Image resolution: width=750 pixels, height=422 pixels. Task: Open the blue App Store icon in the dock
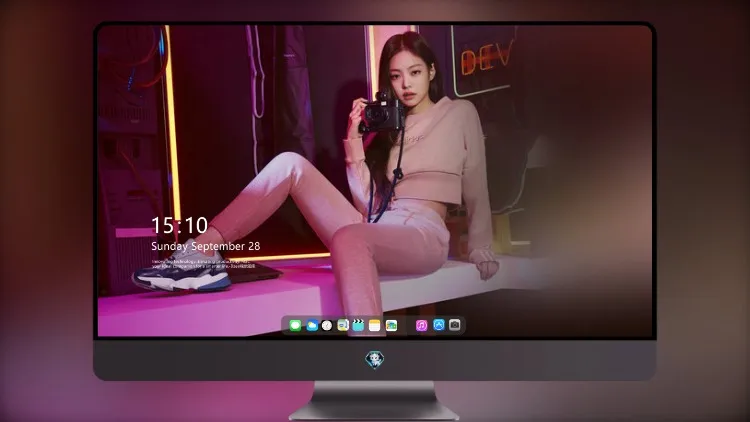pos(439,325)
